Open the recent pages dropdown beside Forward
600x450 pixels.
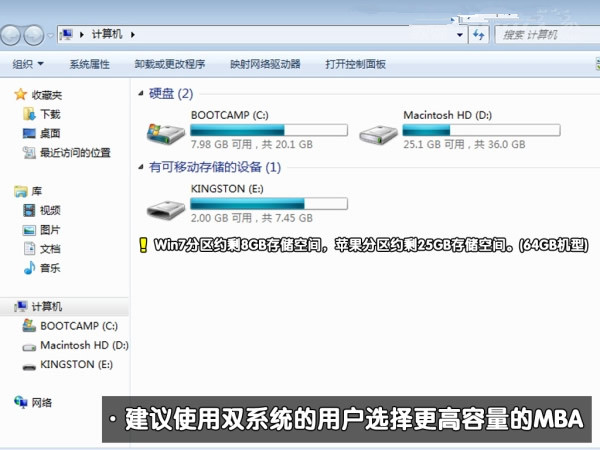point(51,36)
